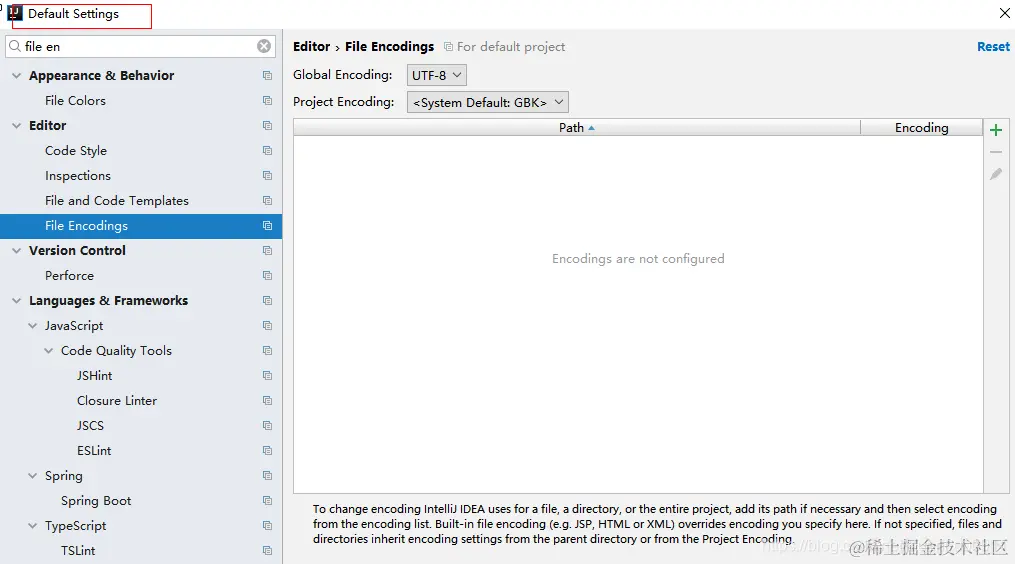Click the IntelliJ IDEA title bar icon

(15, 13)
